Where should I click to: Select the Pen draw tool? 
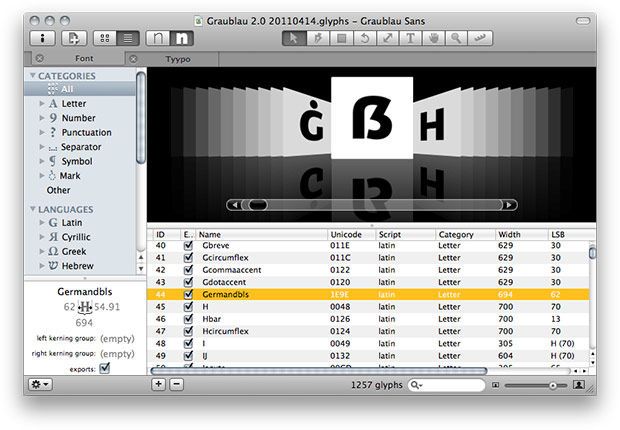tap(318, 38)
